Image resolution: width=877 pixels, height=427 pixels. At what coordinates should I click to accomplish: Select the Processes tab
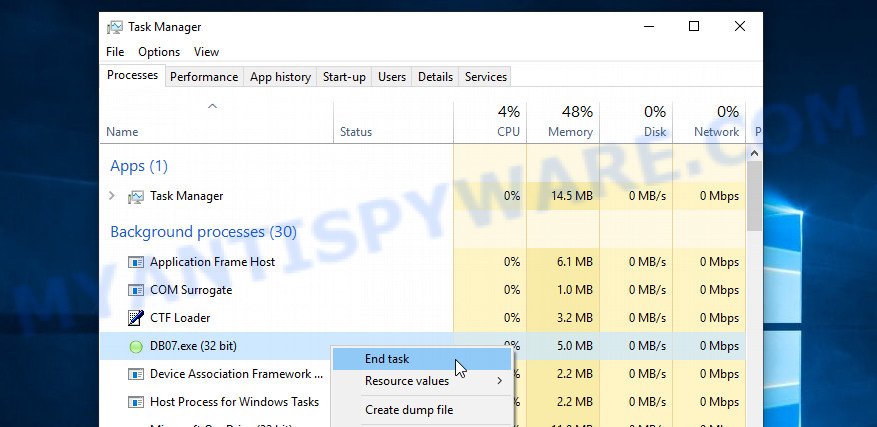click(133, 75)
